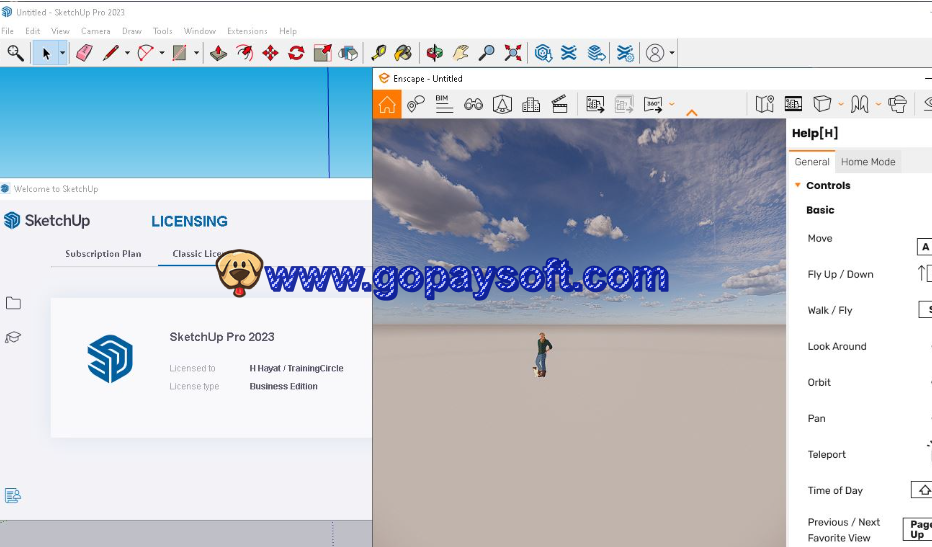Open Enscape render mode dropdown arrow
The height and width of the screenshot is (547, 932).
coord(840,104)
